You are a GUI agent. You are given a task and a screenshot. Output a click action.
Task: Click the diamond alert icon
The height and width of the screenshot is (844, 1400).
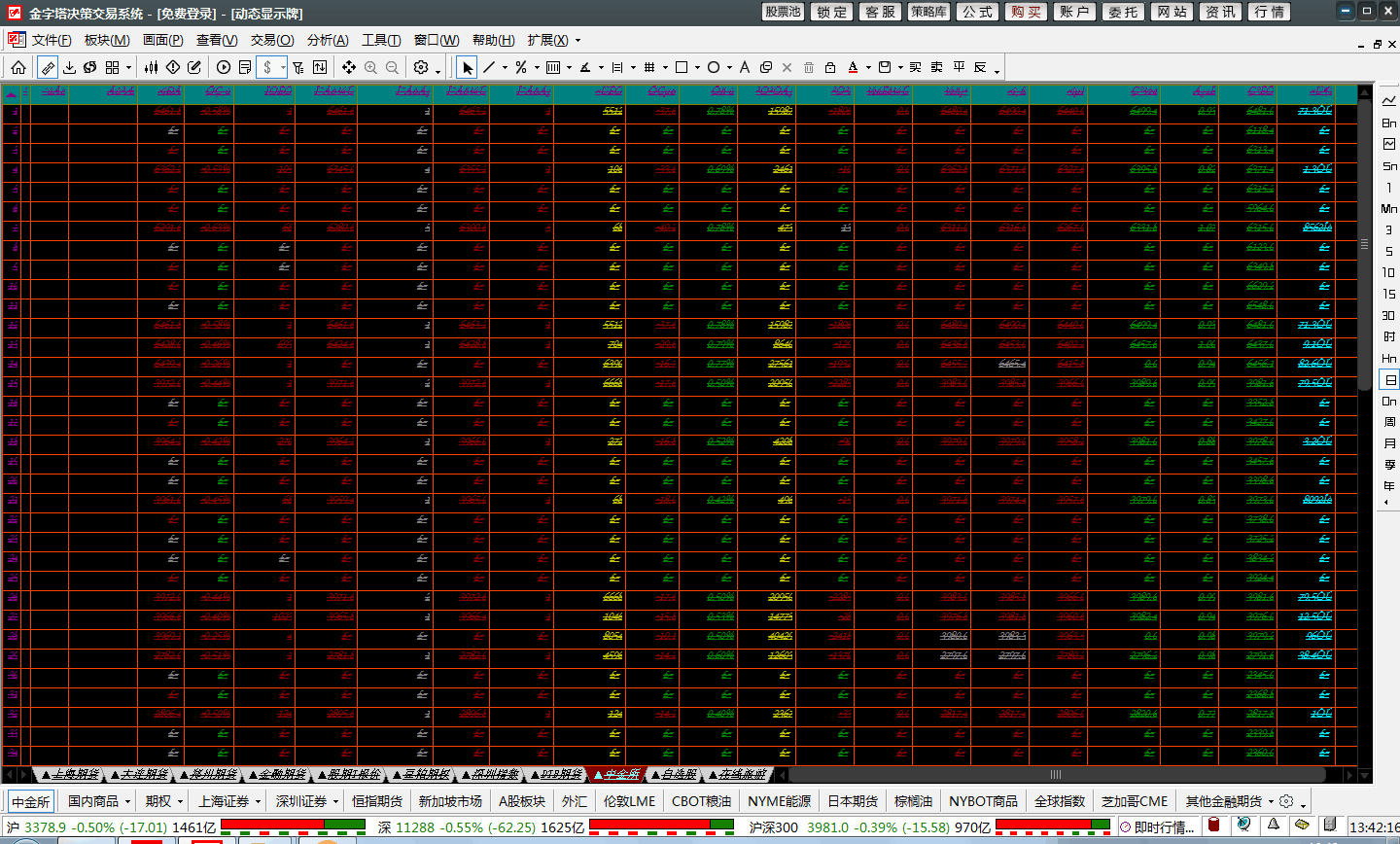[x=173, y=67]
